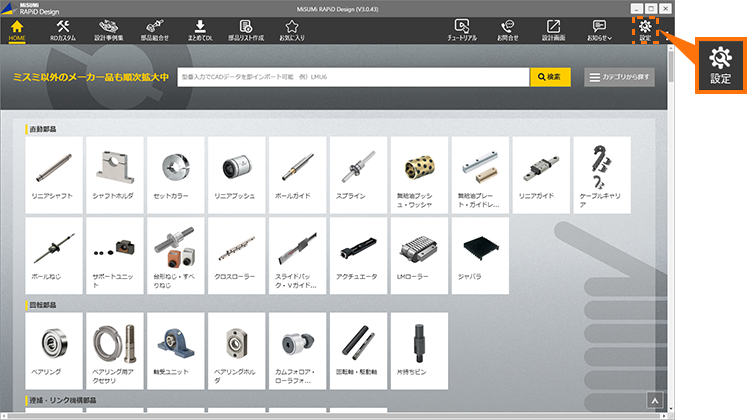Open 設定 gear in the toolbar
Image resolution: width=747 pixels, height=420 pixels.
click(646, 30)
